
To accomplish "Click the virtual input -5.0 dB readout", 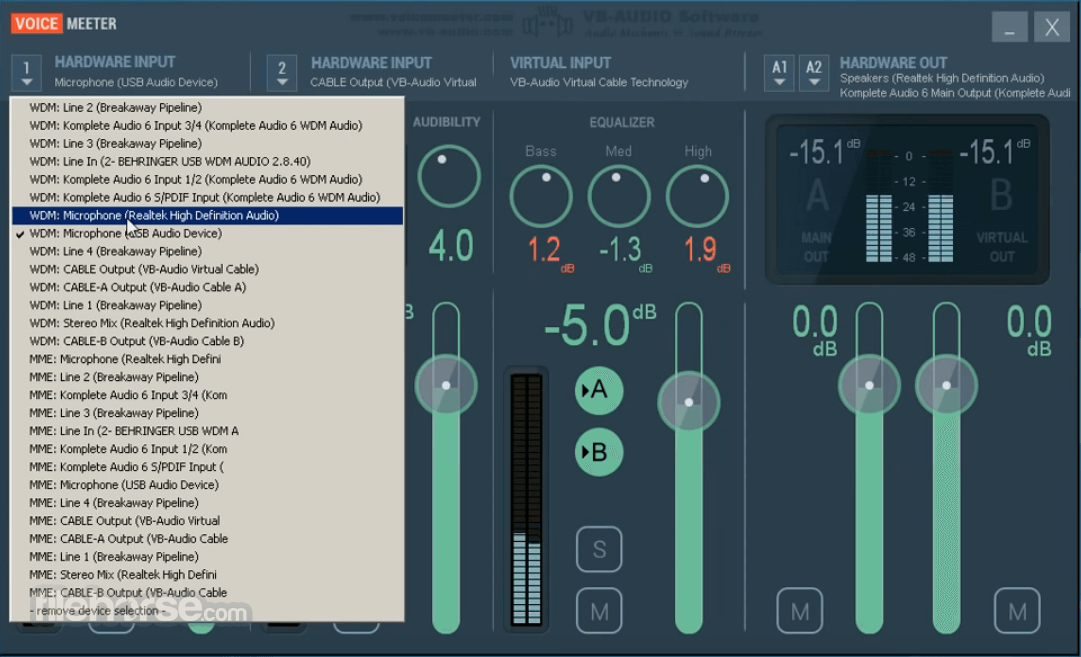I will pyautogui.click(x=600, y=324).
